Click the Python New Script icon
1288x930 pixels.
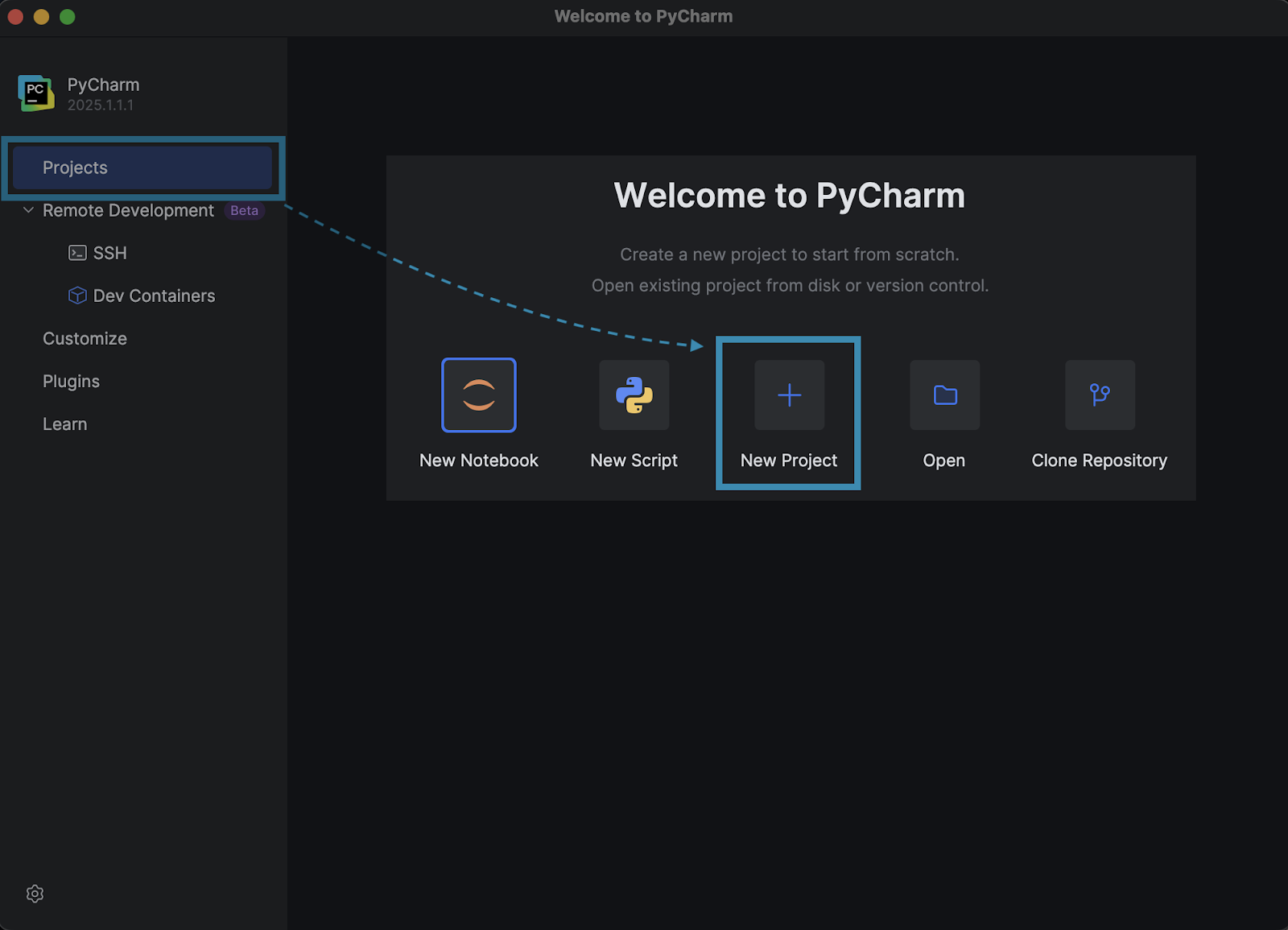tap(634, 395)
